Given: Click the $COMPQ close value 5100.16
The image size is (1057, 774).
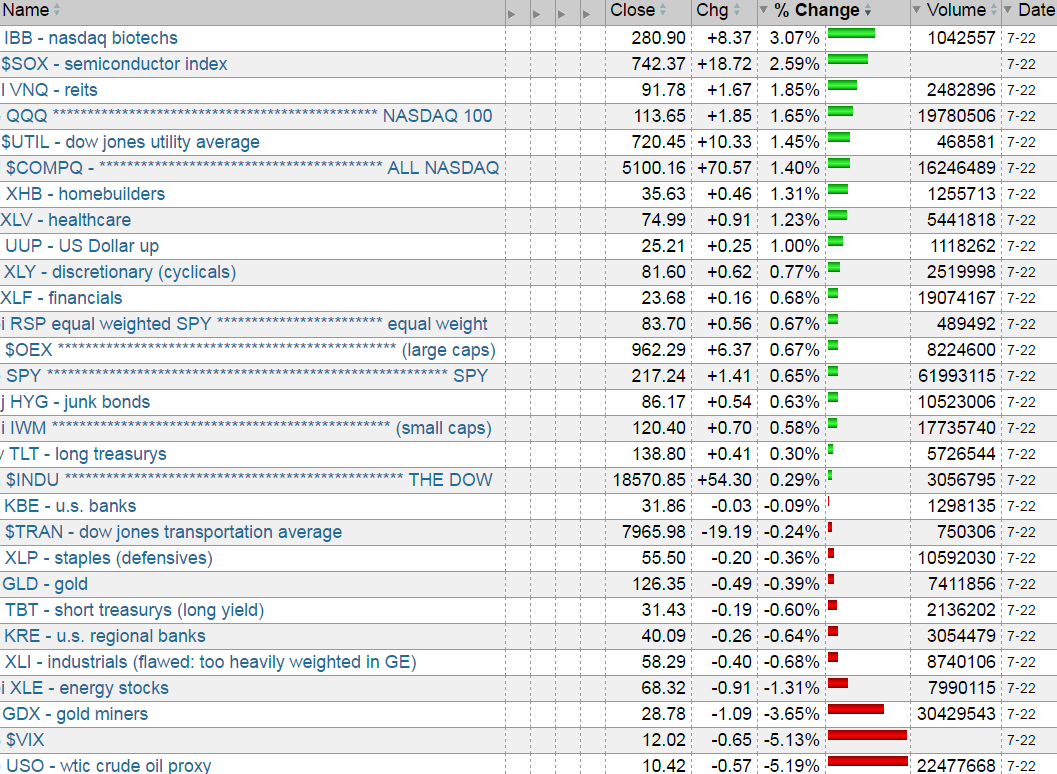Looking at the screenshot, I should [x=654, y=168].
